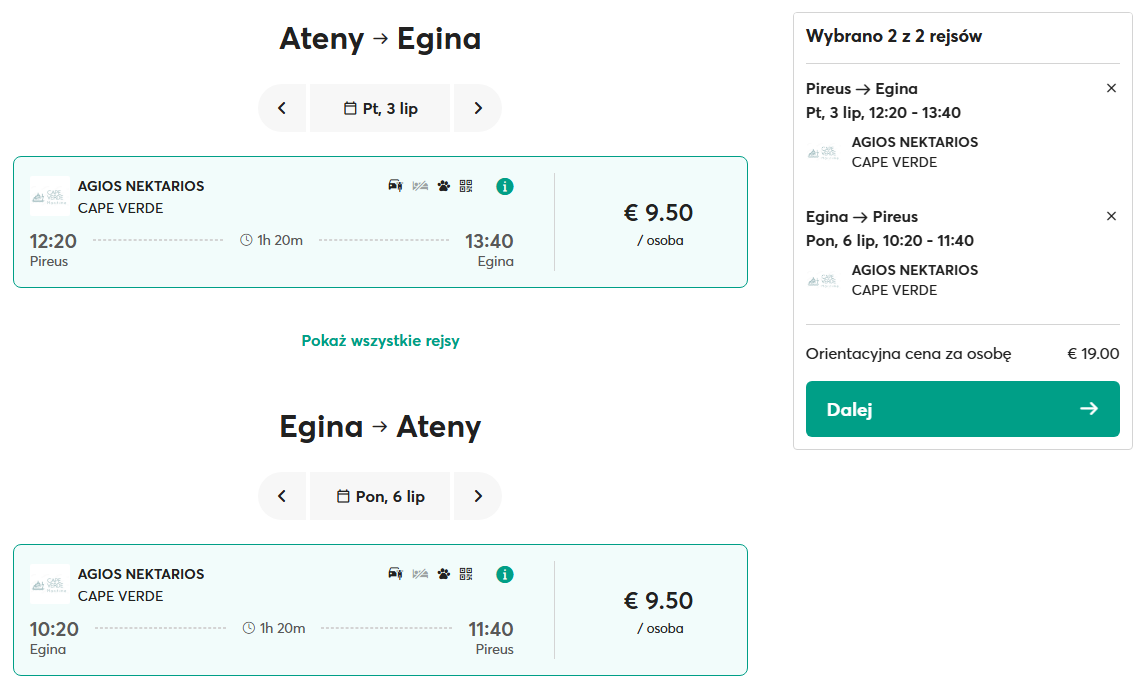Click the vehicle icon on outbound ferry card
This screenshot has width=1144, height=682.
coord(395,186)
